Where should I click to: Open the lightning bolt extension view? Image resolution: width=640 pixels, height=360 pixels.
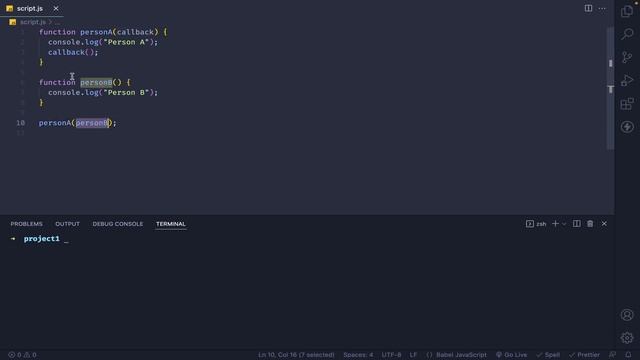pyautogui.click(x=627, y=127)
